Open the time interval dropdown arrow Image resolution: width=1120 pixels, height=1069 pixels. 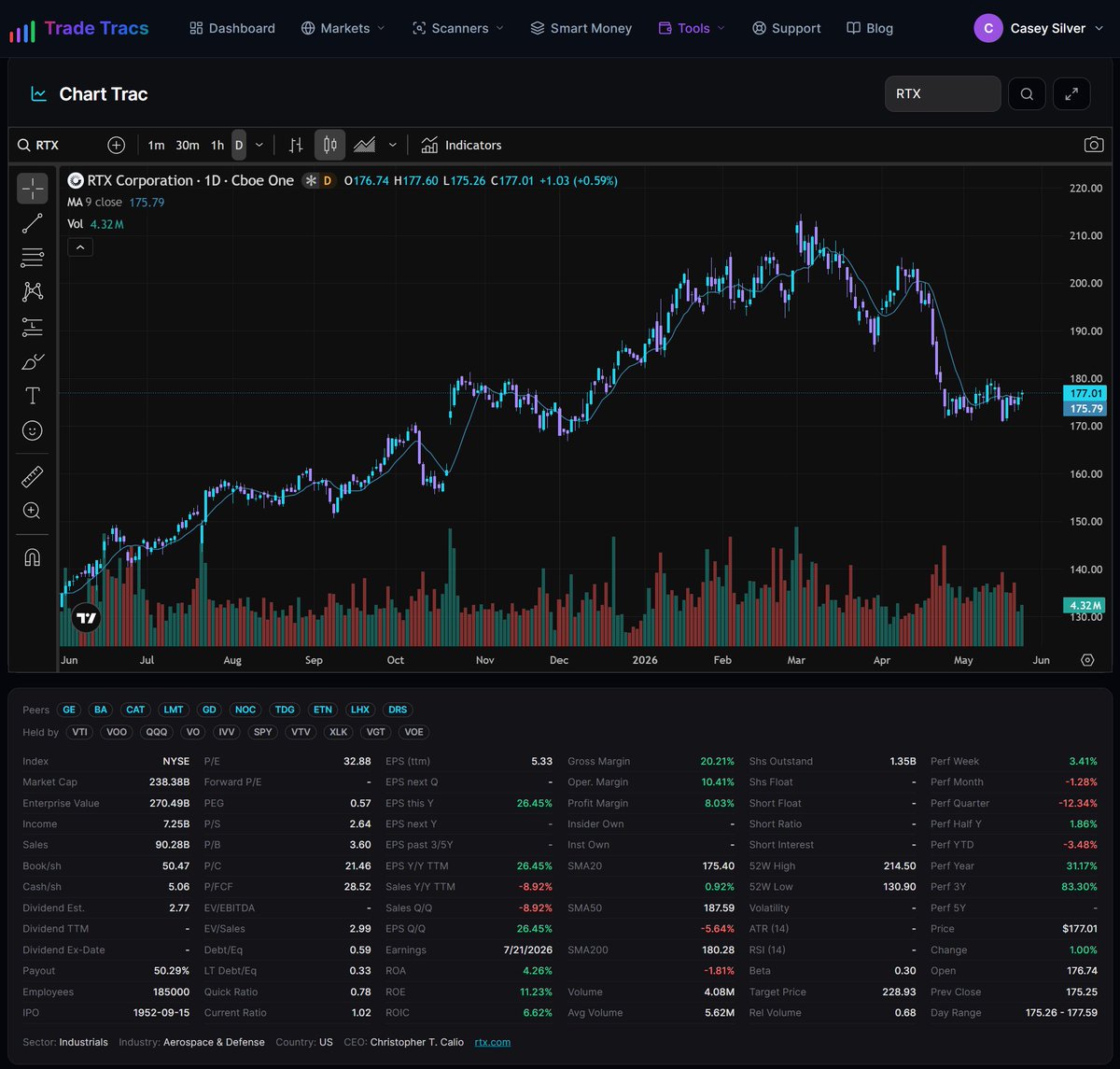point(259,145)
